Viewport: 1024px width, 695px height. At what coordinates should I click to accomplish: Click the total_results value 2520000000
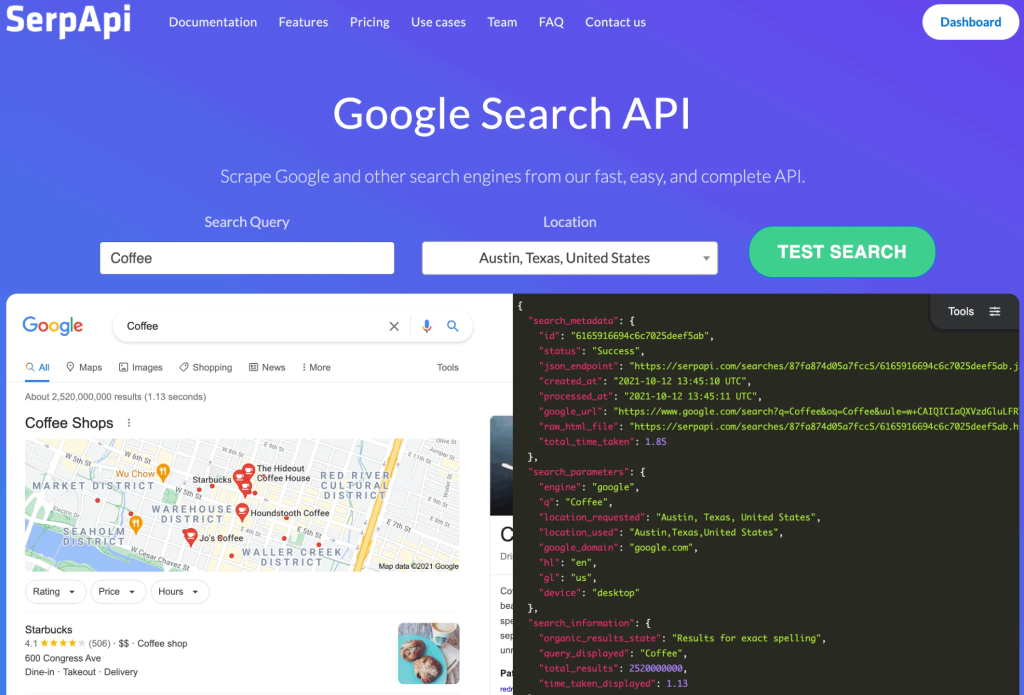[656, 668]
